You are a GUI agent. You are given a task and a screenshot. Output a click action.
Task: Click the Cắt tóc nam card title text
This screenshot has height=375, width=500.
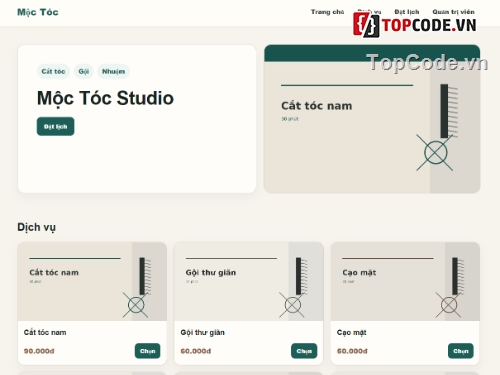45,332
